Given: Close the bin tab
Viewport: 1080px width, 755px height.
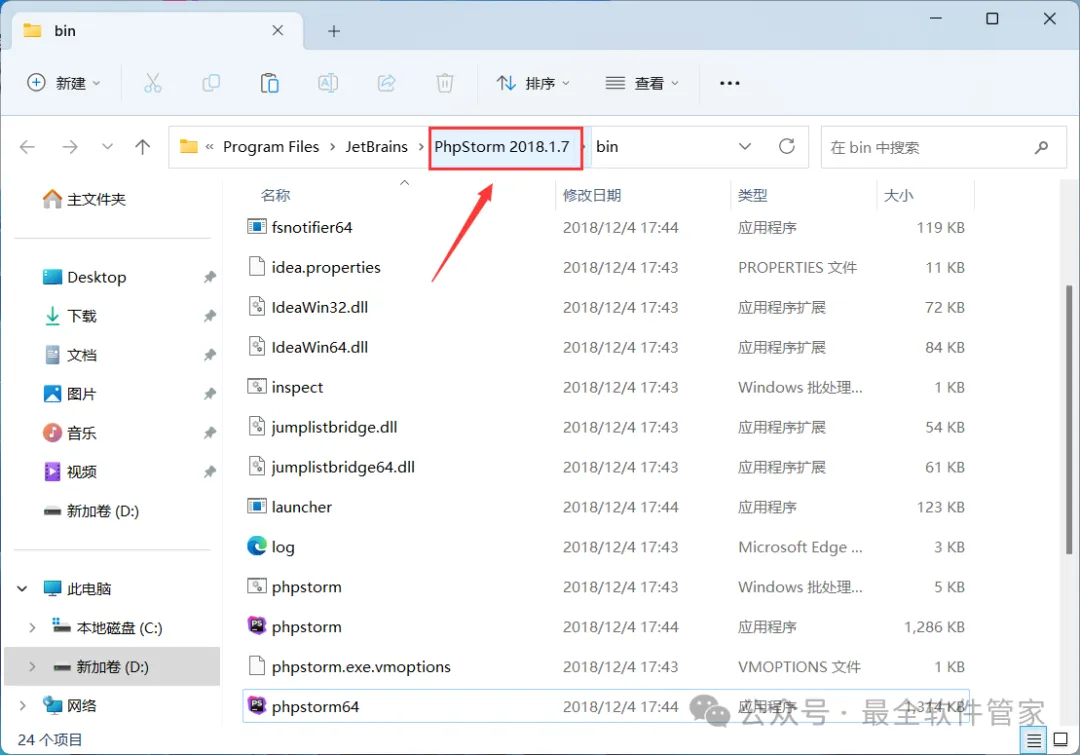Looking at the screenshot, I should (278, 31).
